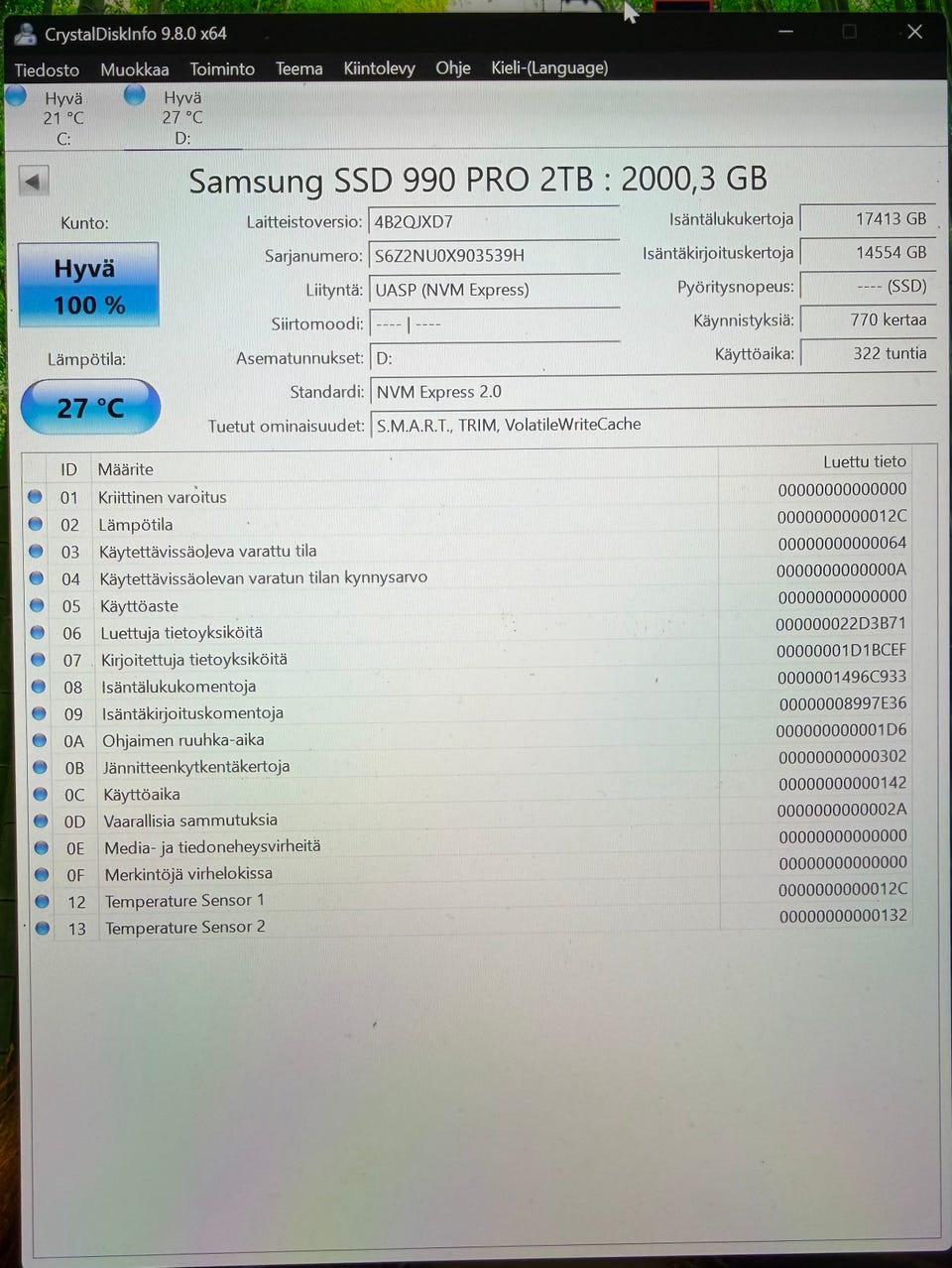Click status icon for 02 Lämpötila row
Image resolution: width=952 pixels, height=1268 pixels.
[x=36, y=524]
